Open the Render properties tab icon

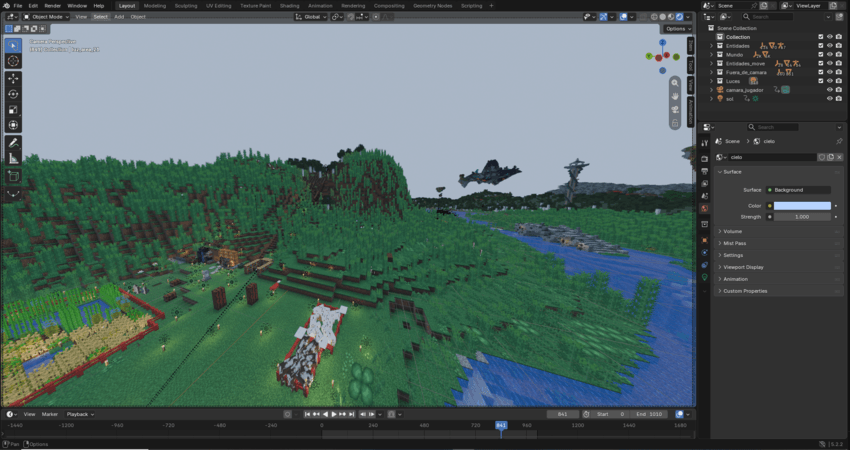[704, 159]
